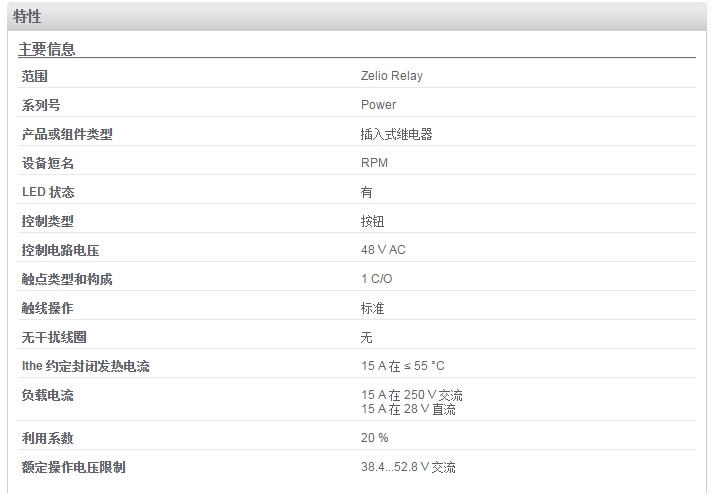Click the Ithe 约定封闭发热电流 label
711x493 pixels.
coord(86,366)
